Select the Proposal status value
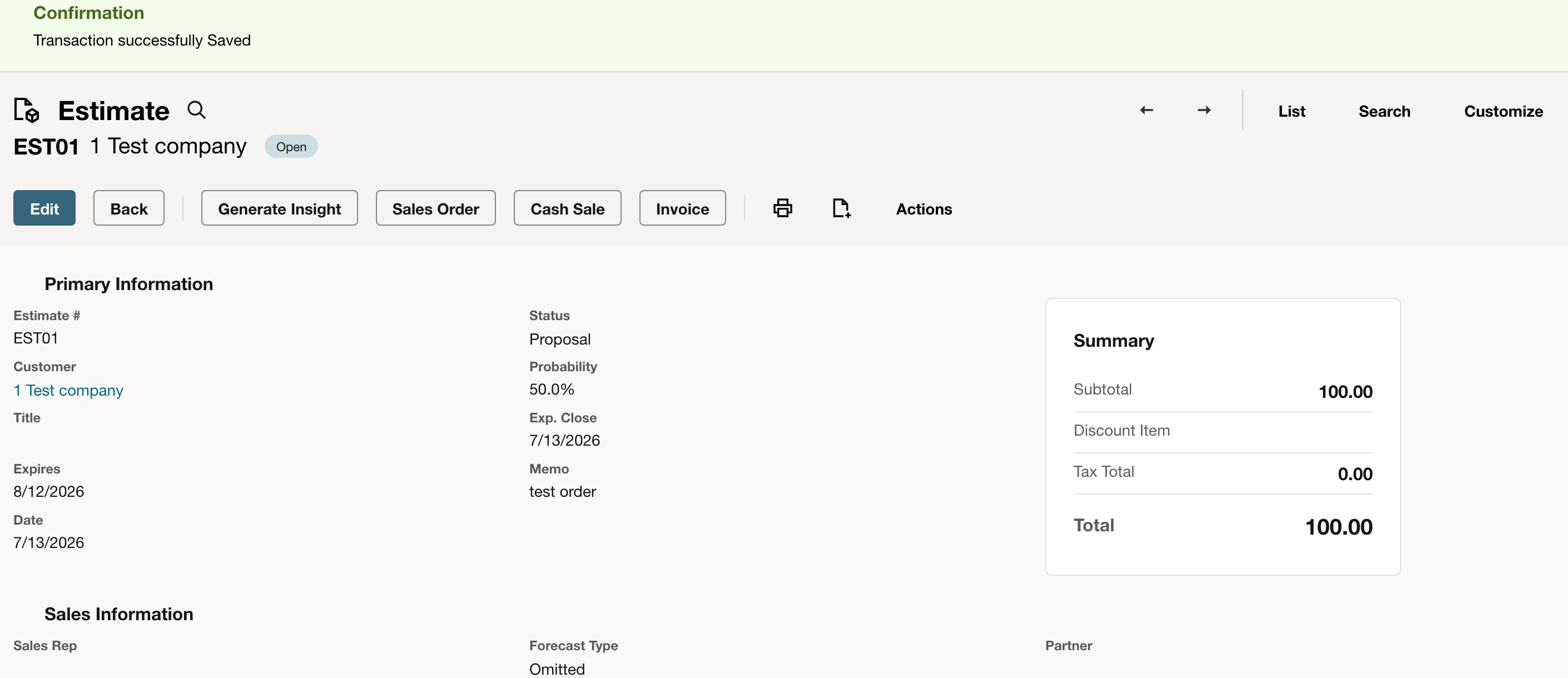Image resolution: width=1568 pixels, height=678 pixels. [559, 339]
